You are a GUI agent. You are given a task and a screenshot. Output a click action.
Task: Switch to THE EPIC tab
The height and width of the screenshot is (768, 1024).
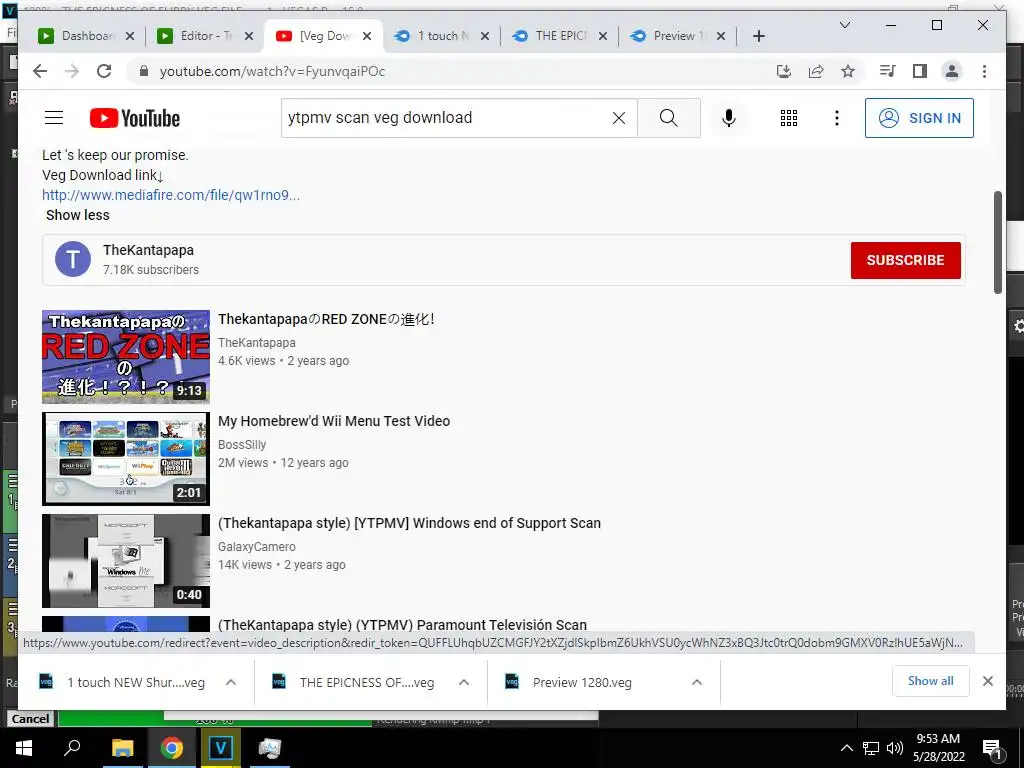pyautogui.click(x=551, y=36)
